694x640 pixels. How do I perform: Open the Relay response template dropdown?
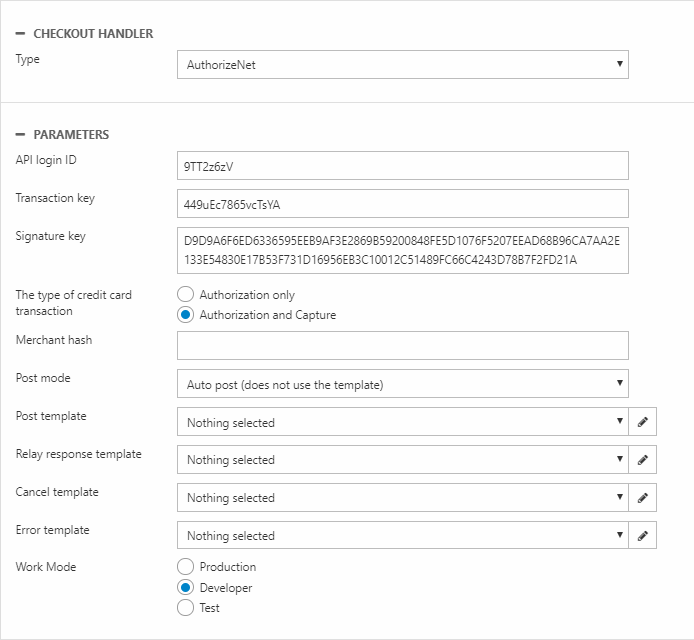(x=402, y=460)
